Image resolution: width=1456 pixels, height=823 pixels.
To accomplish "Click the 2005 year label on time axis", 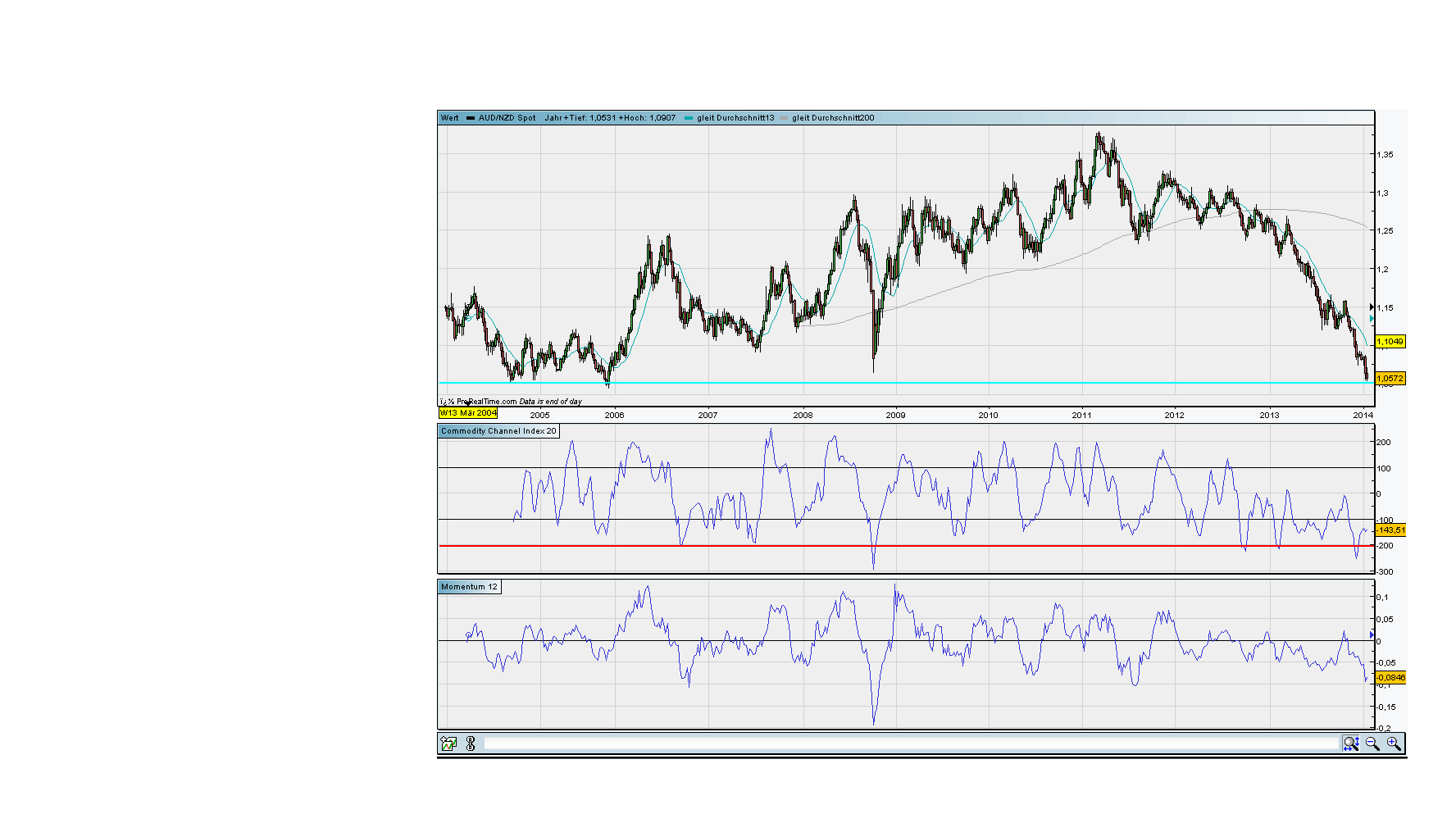I will [539, 416].
